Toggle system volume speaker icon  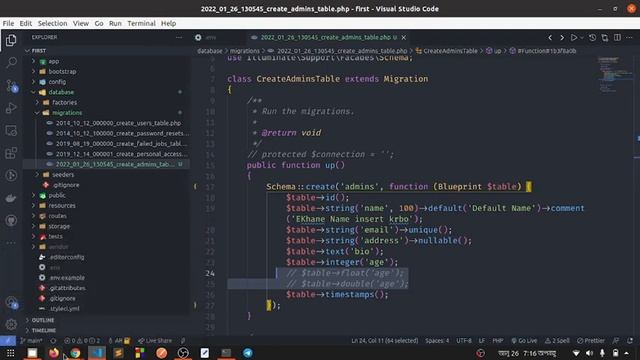[x=589, y=353]
